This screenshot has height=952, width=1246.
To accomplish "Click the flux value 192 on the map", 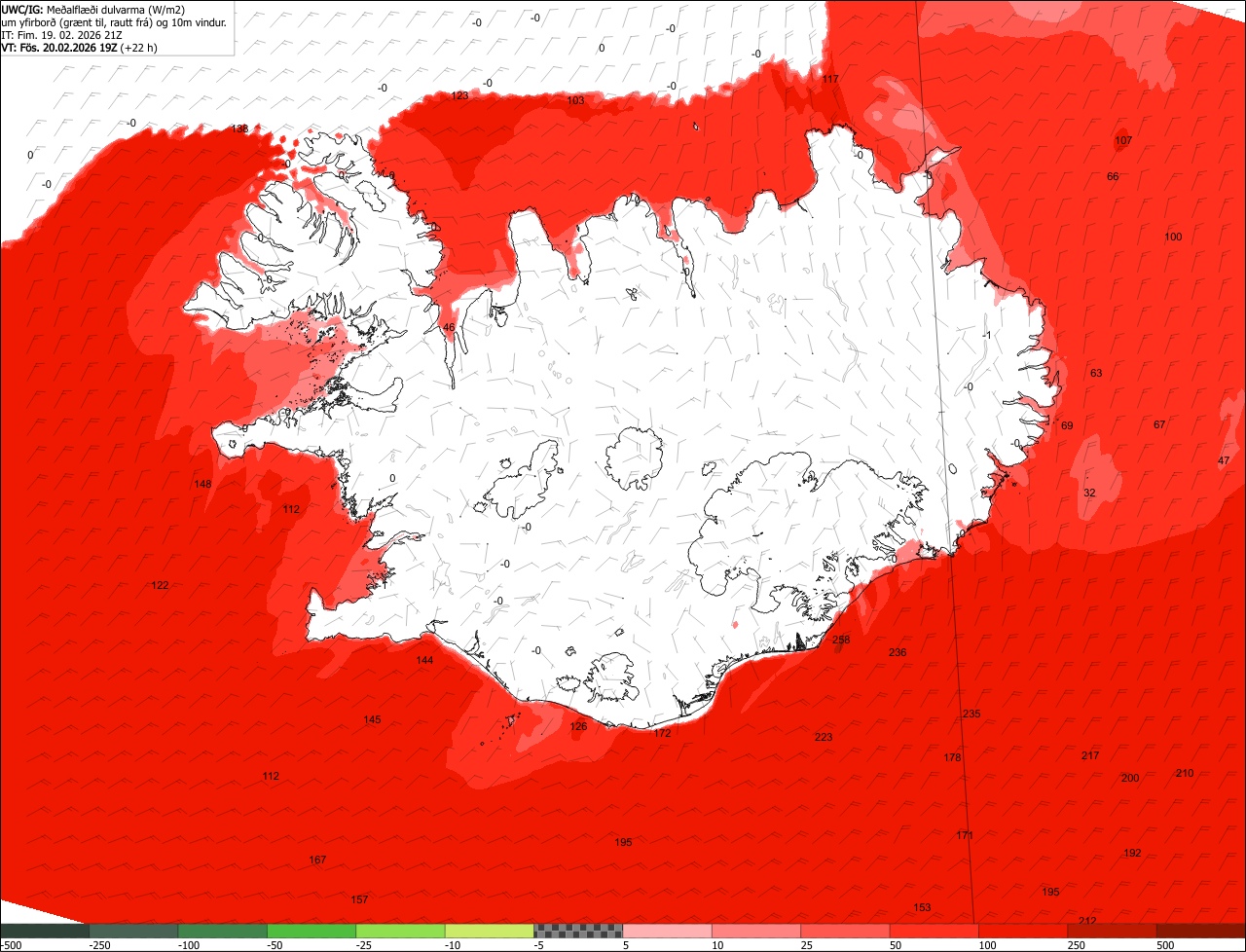I will (1132, 853).
